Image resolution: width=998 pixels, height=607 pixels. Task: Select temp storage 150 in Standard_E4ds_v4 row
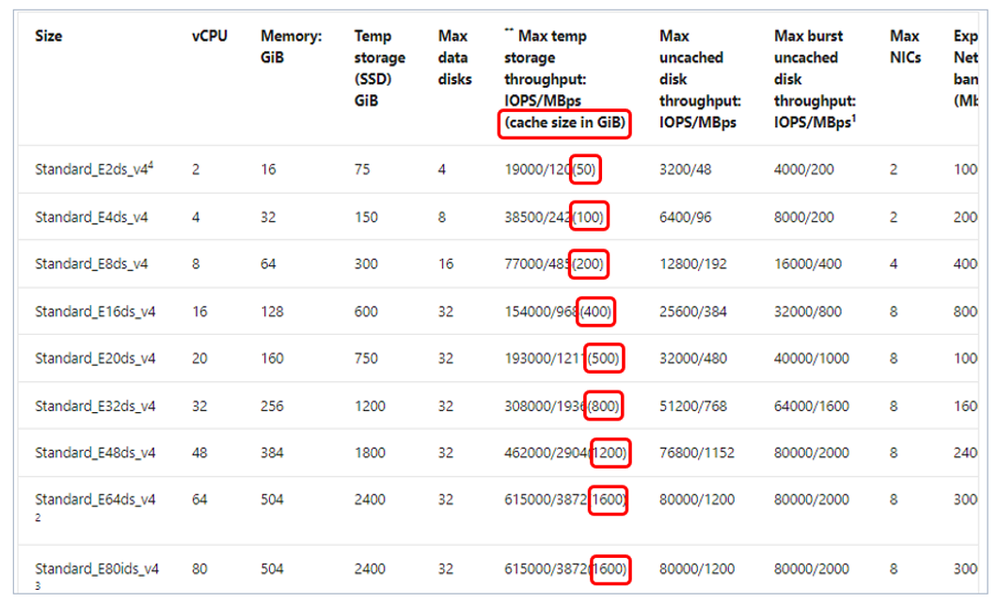tap(366, 218)
